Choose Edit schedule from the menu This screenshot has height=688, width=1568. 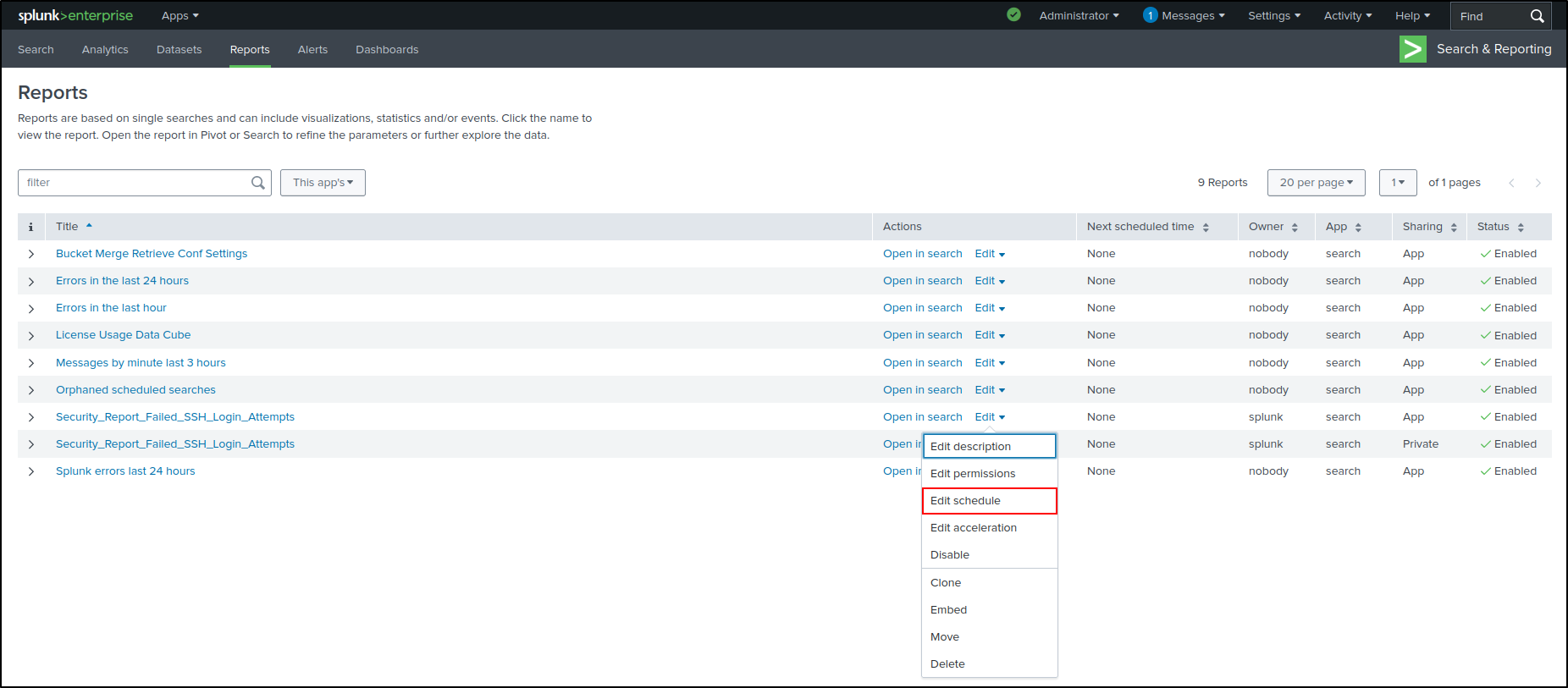990,501
